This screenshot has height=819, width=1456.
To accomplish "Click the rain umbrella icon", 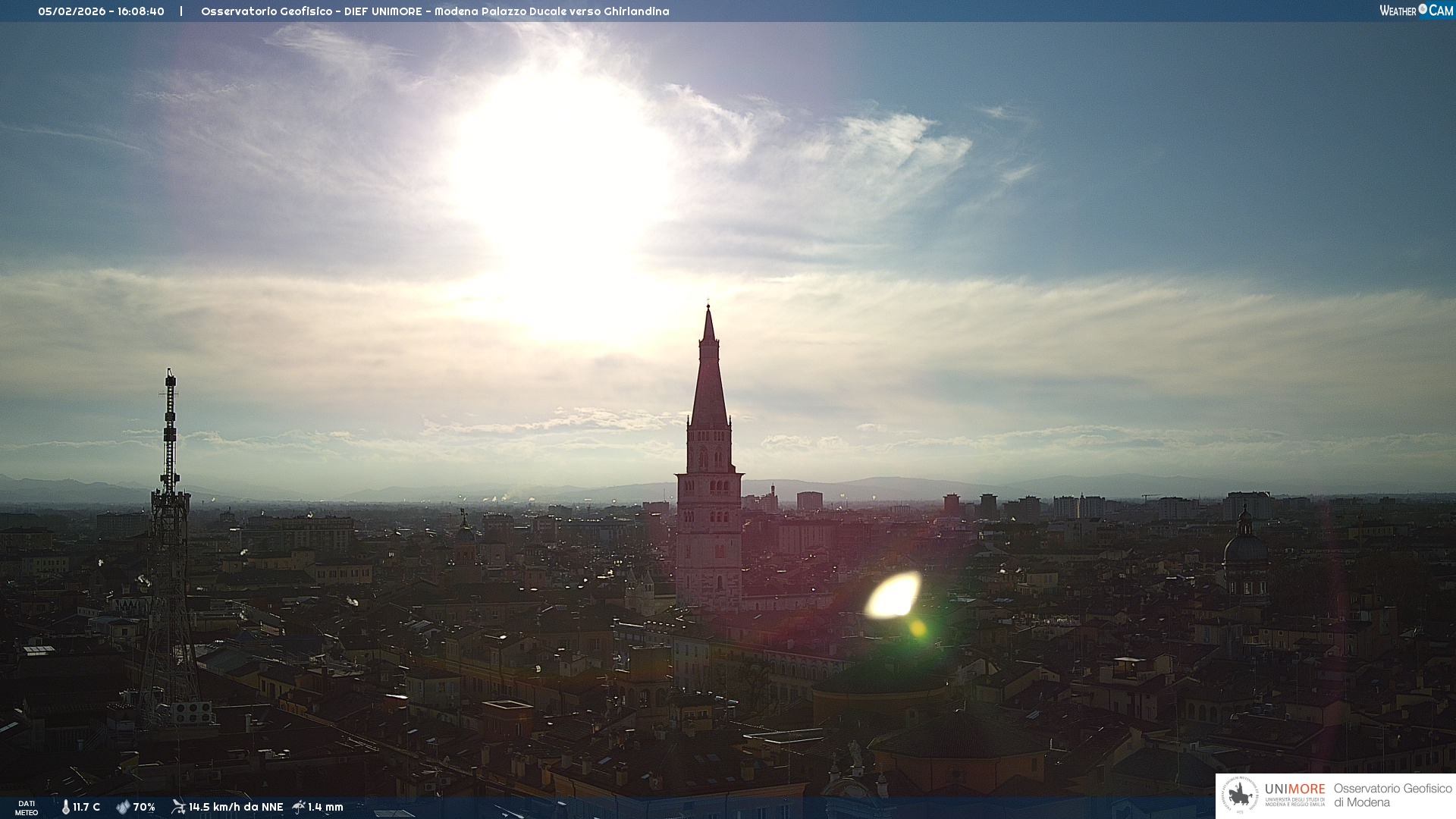I will coord(299,807).
